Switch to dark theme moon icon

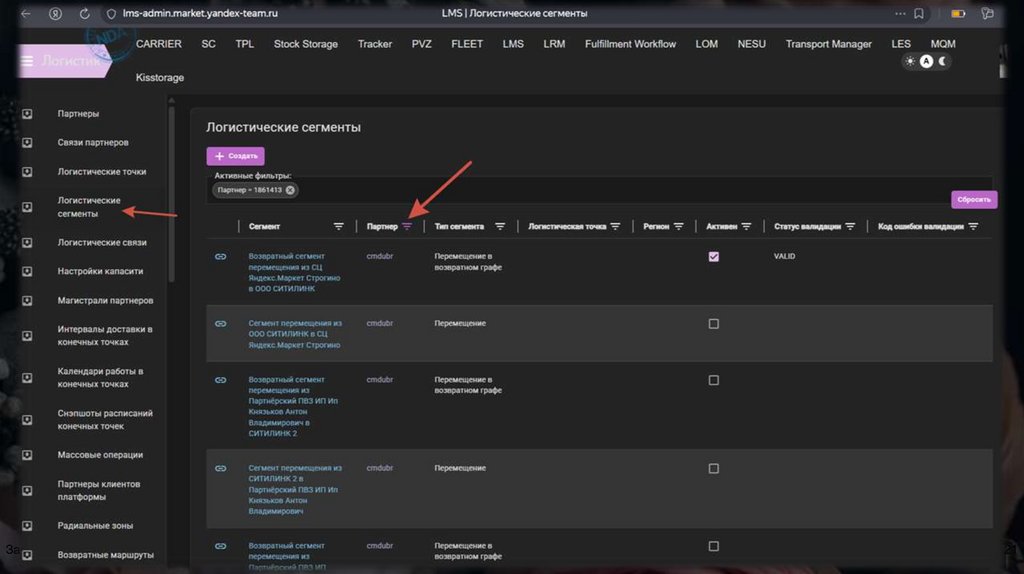(942, 61)
